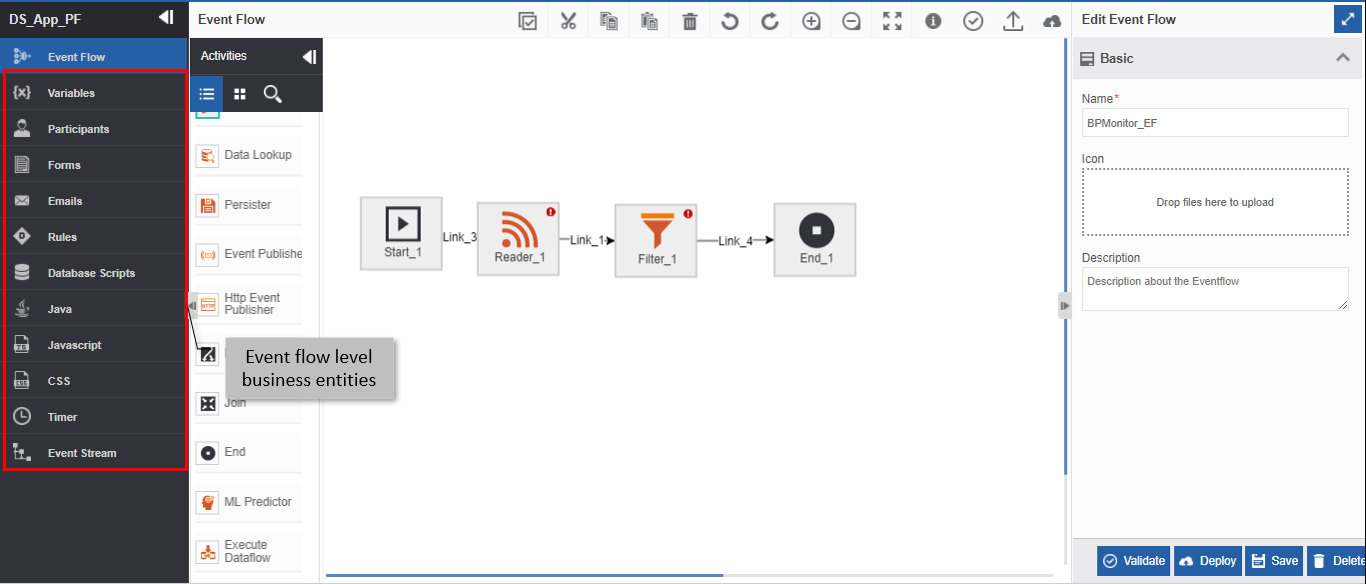Select Persister activity
Screen dimensions: 1366x584
click(246, 205)
